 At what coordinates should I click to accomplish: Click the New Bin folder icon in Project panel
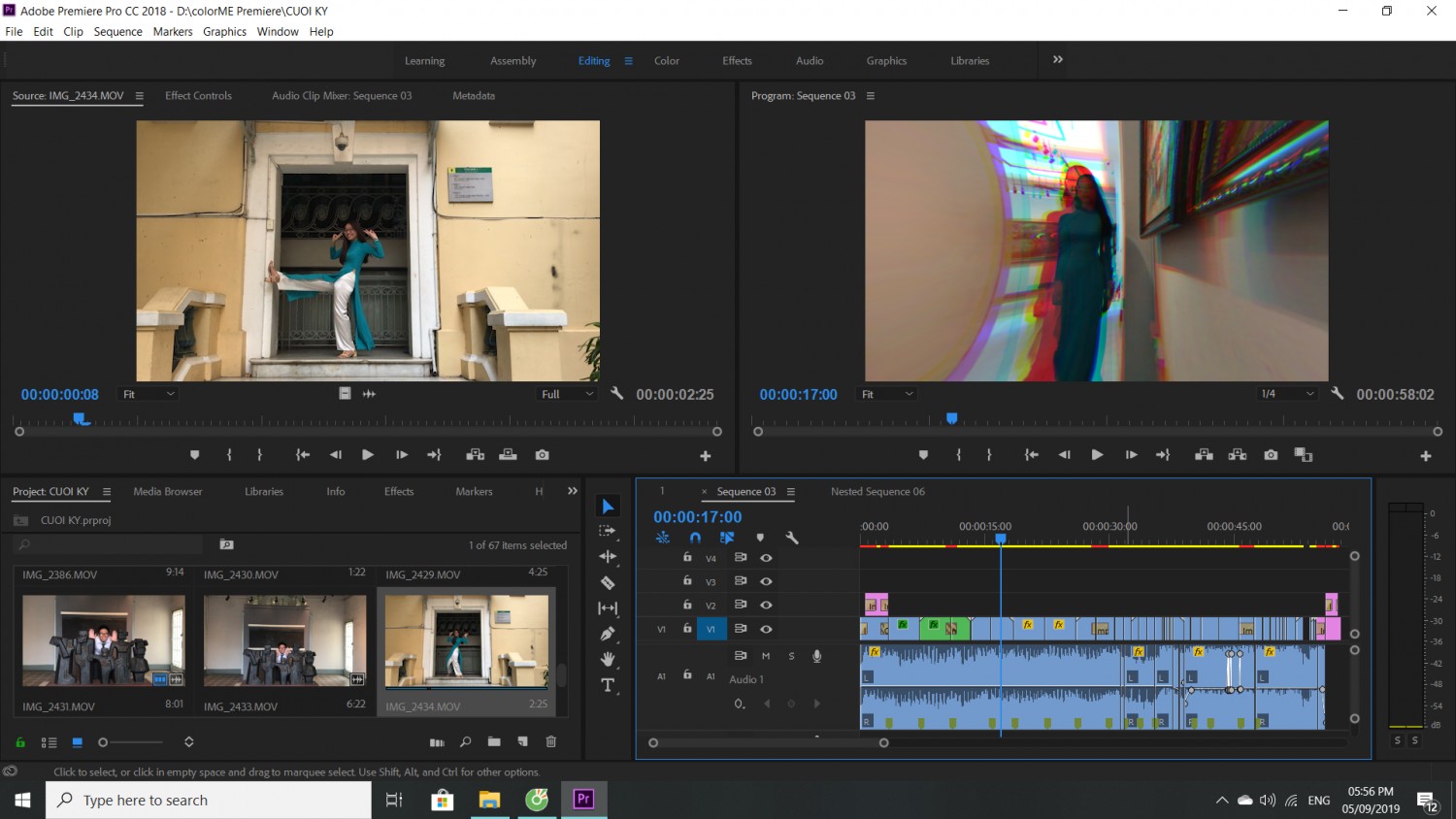click(494, 741)
